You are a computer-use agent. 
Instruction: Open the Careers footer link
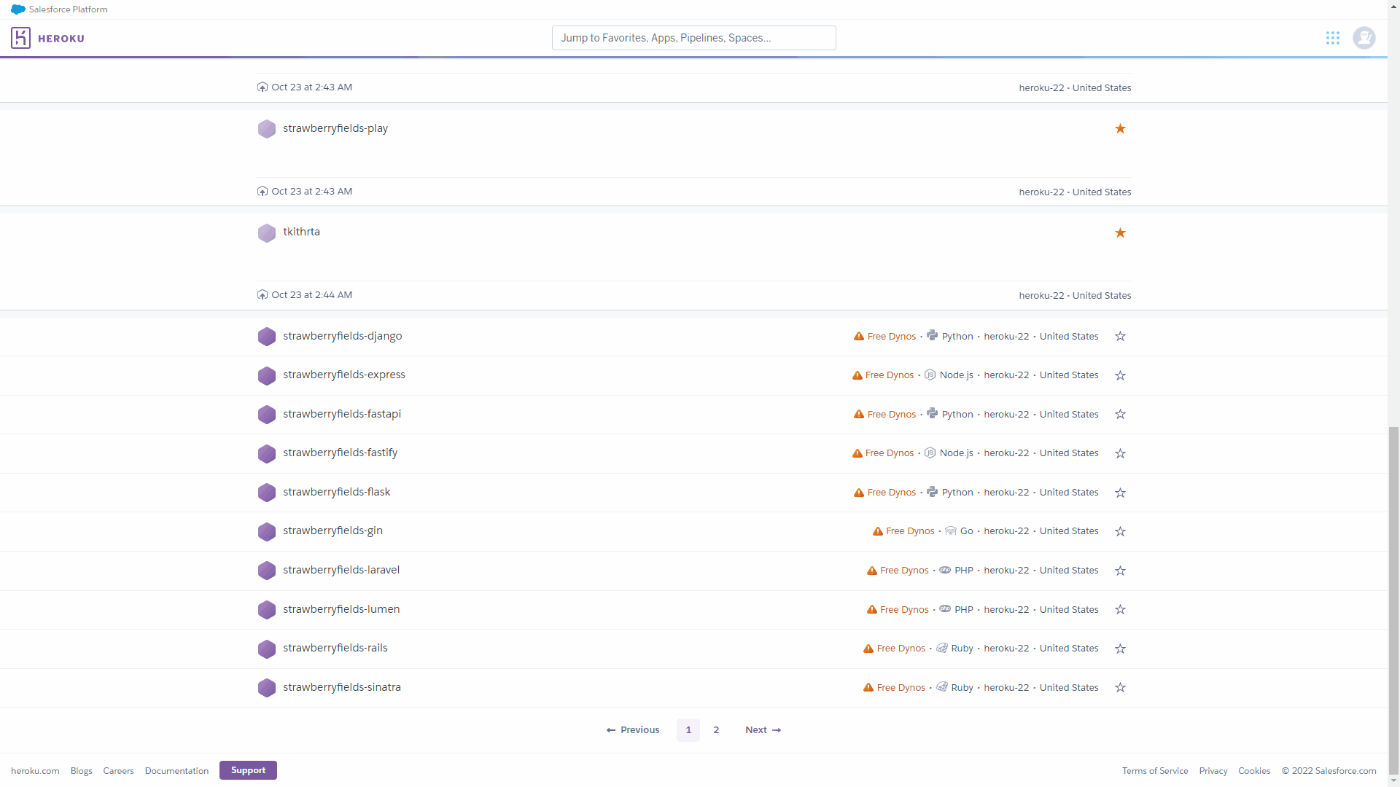[118, 771]
